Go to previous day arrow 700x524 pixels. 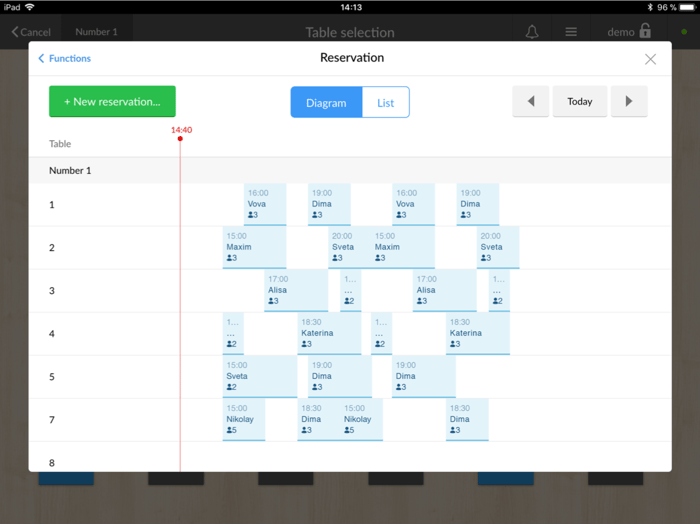pos(530,101)
